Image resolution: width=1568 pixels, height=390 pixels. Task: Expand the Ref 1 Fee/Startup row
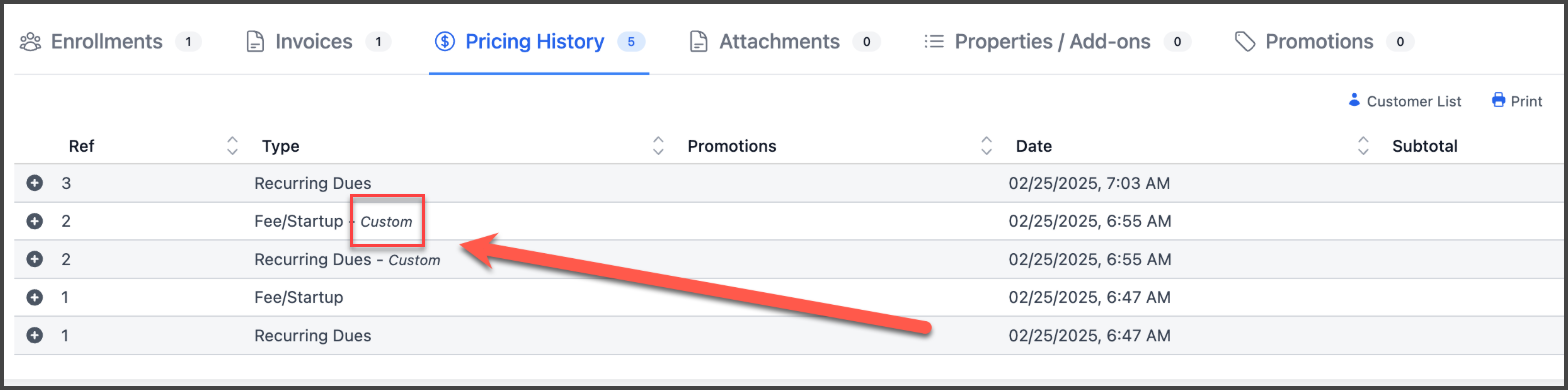tap(35, 298)
